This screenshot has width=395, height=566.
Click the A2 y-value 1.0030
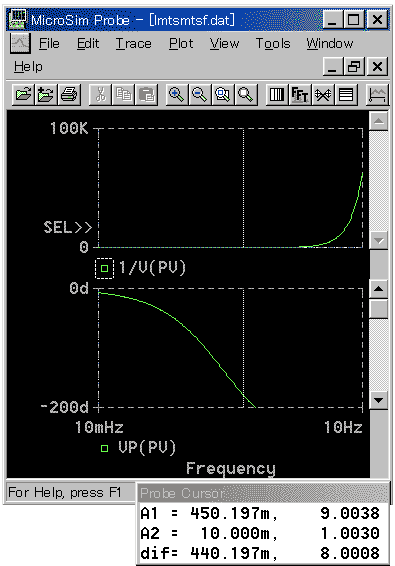350,533
